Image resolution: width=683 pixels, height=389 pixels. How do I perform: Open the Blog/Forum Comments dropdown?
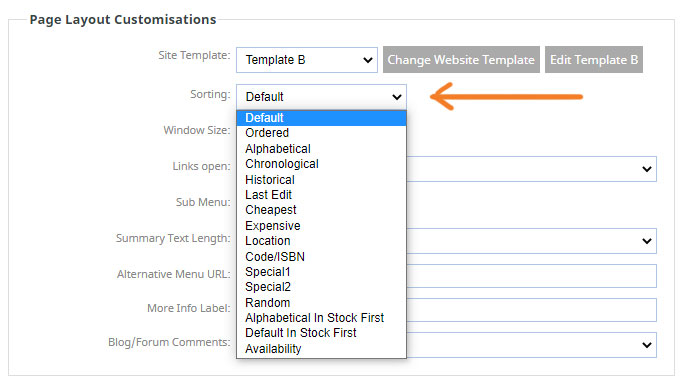coord(531,345)
